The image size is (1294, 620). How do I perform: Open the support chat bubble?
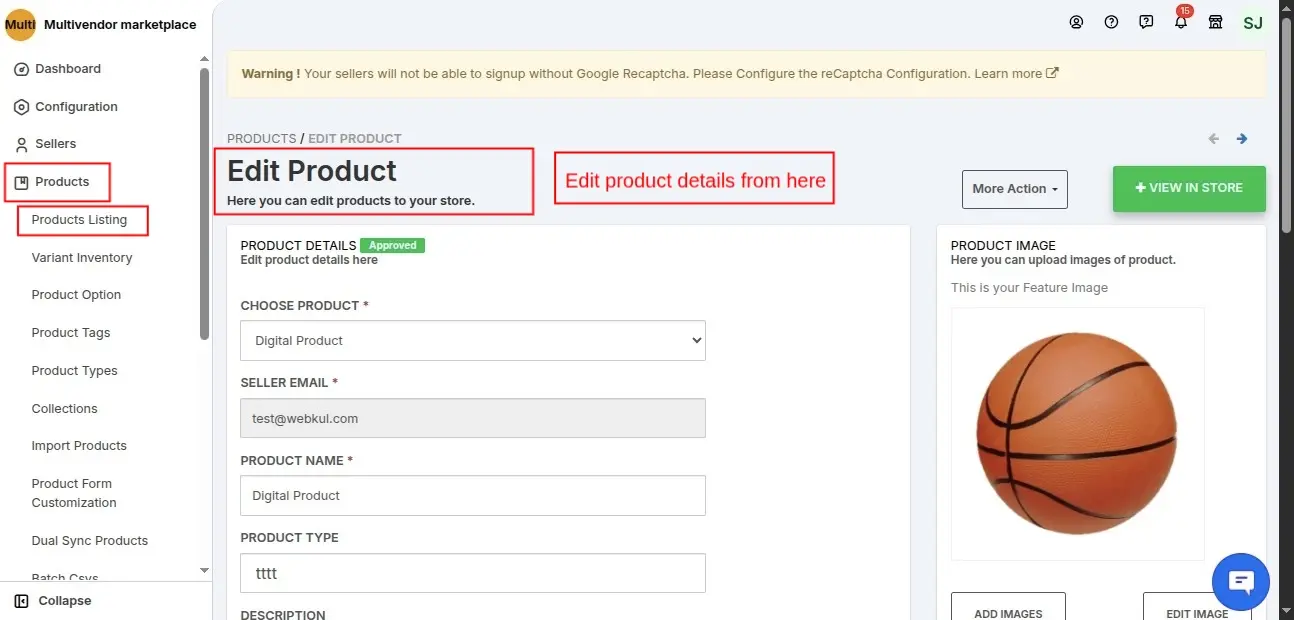[x=1240, y=581]
